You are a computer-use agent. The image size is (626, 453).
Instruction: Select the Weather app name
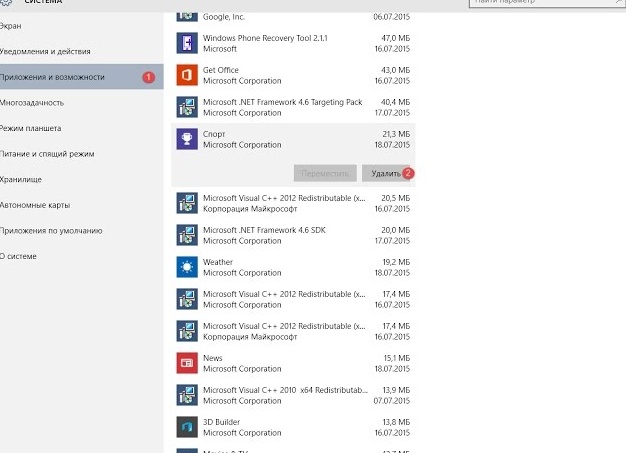coord(218,262)
